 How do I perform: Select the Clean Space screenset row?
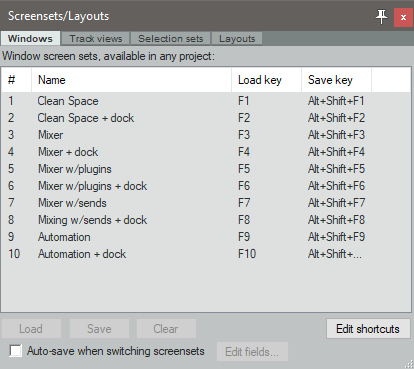[x=206, y=101]
